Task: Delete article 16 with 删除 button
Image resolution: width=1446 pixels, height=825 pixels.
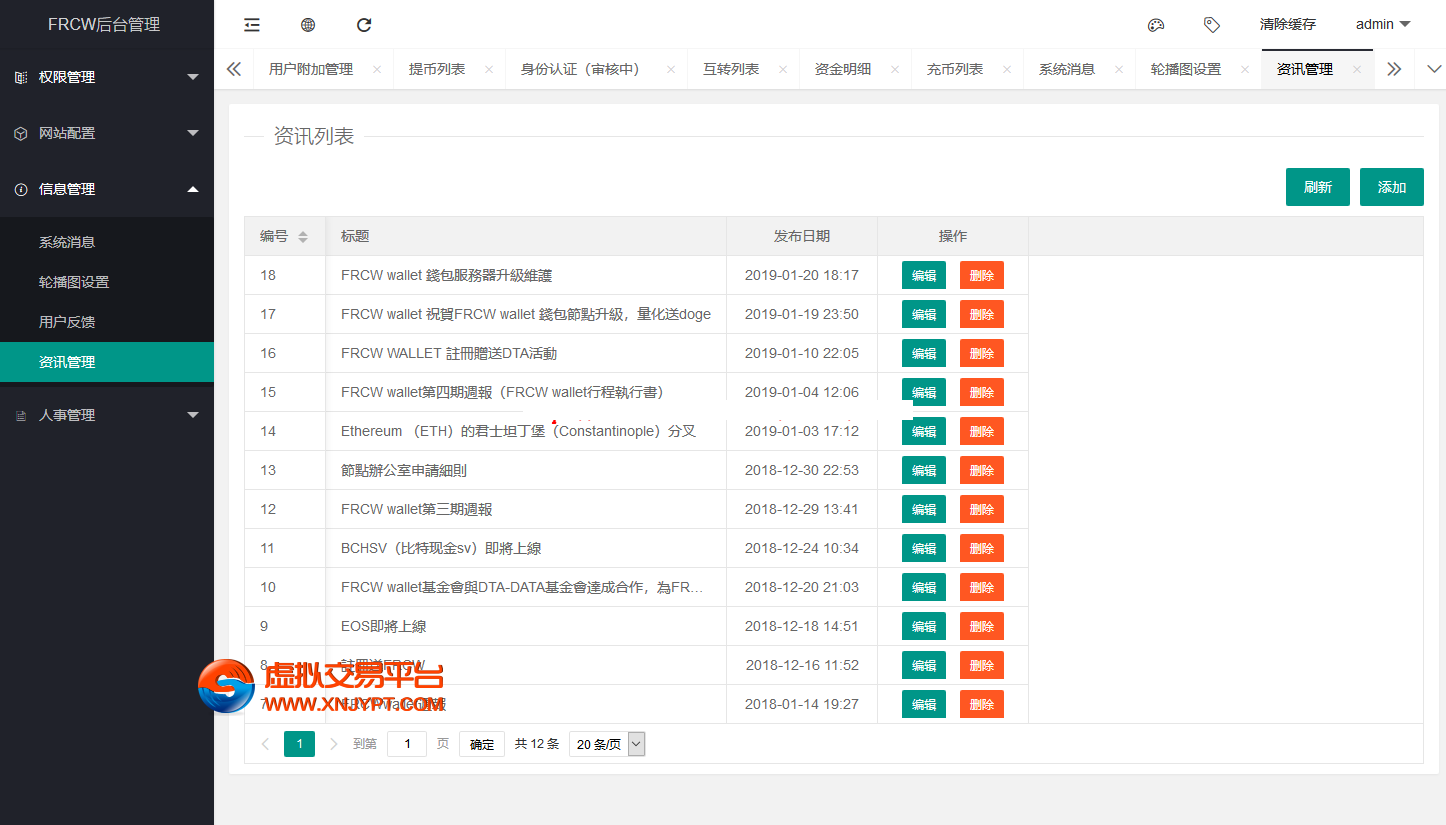Action: [982, 353]
